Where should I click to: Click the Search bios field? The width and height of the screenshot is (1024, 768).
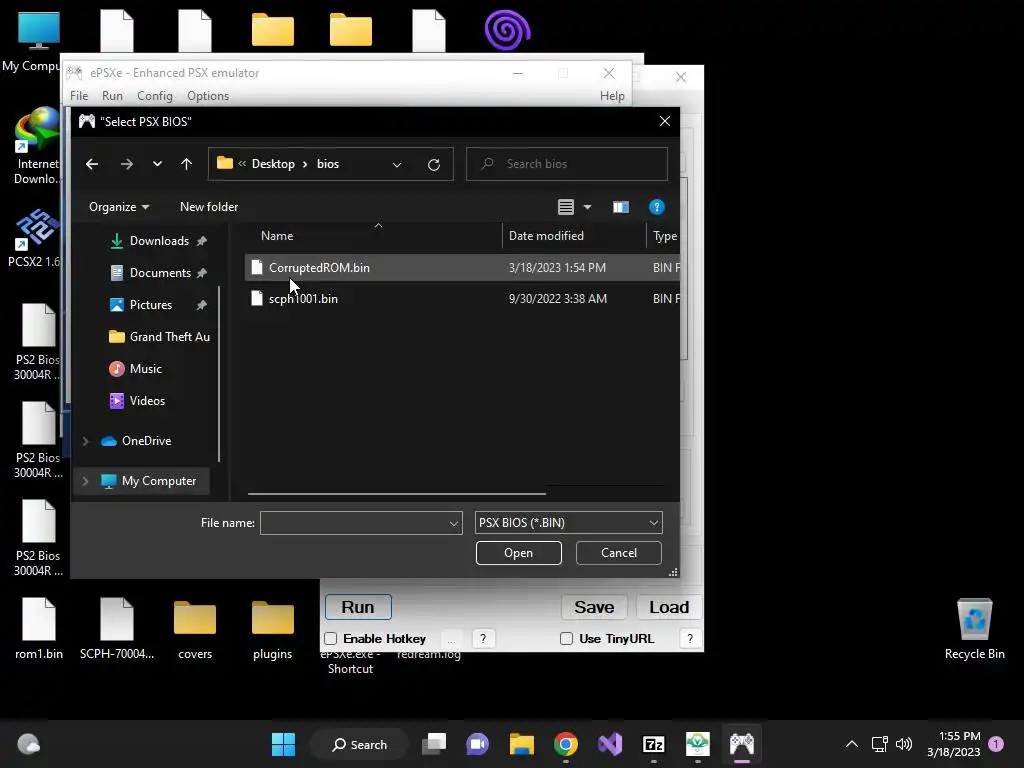[x=567, y=164]
